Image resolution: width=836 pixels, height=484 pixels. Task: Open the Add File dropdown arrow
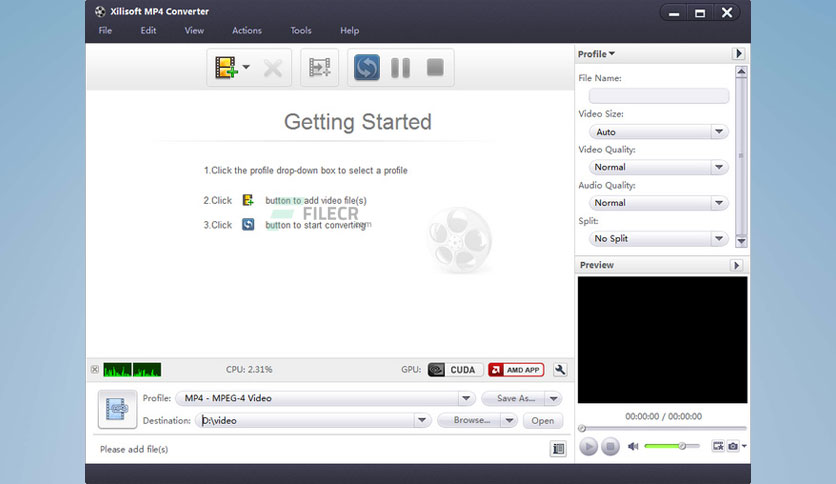tap(246, 67)
